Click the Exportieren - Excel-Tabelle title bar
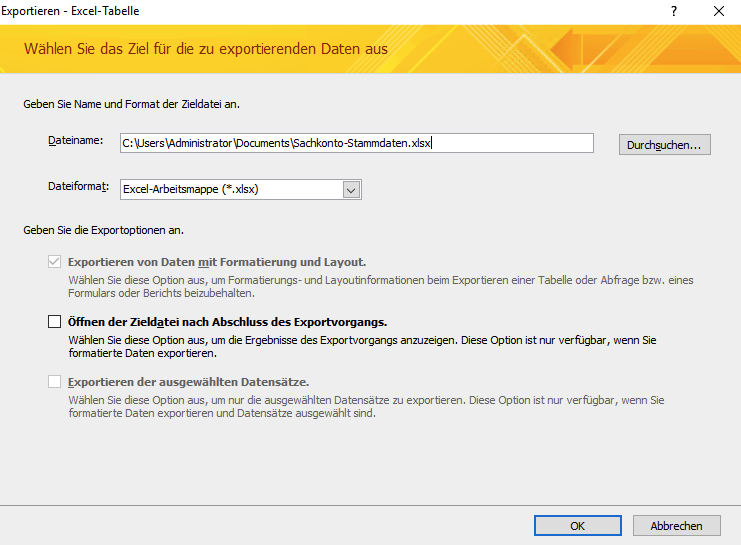This screenshot has height=545, width=741. click(x=70, y=11)
